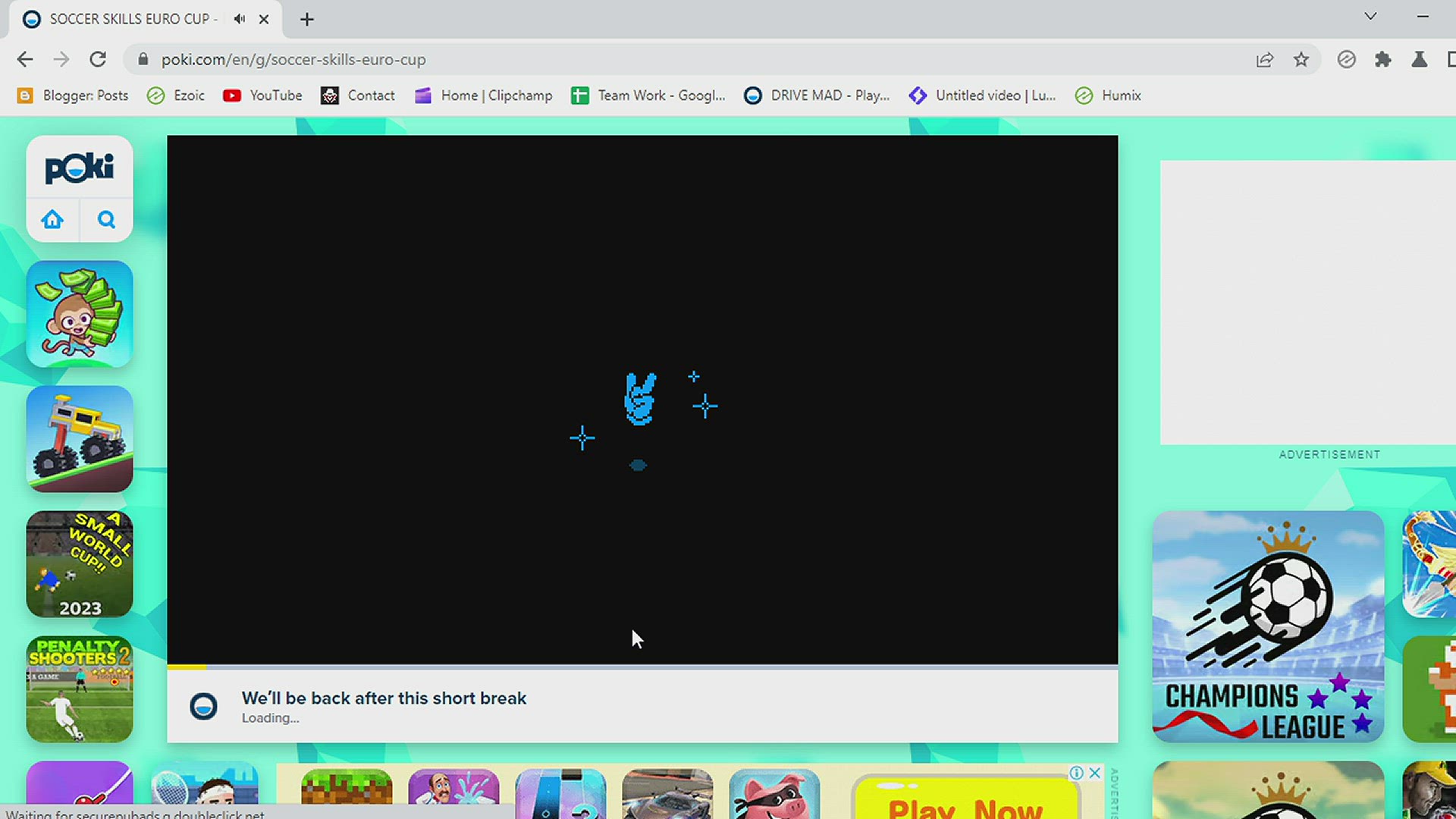Open the Ezoic bookmark

tap(176, 96)
